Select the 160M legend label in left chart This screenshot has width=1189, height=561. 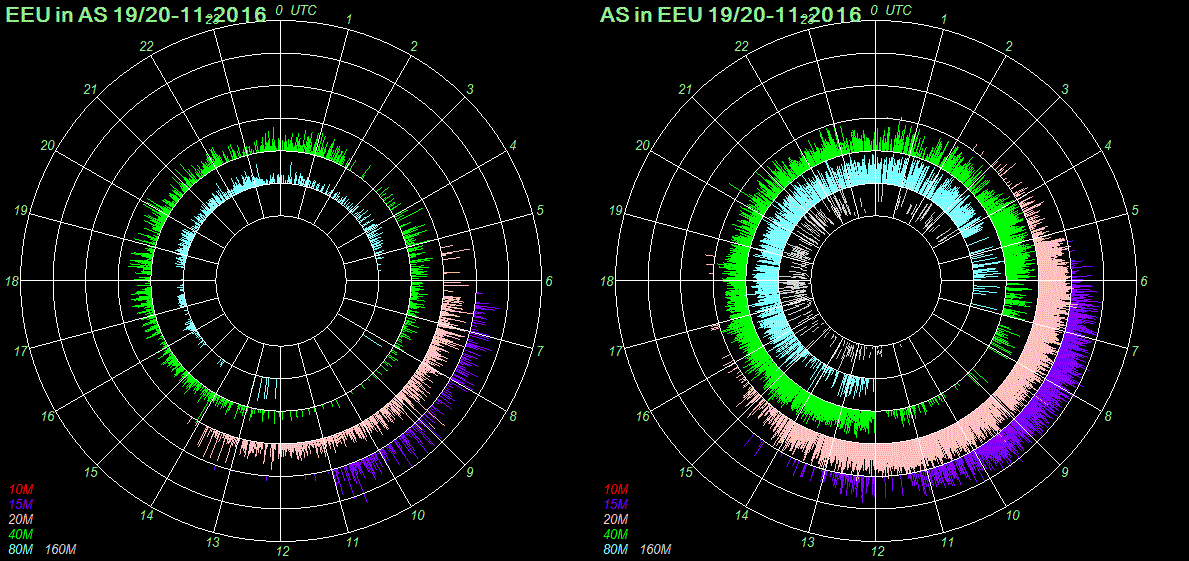pos(60,550)
